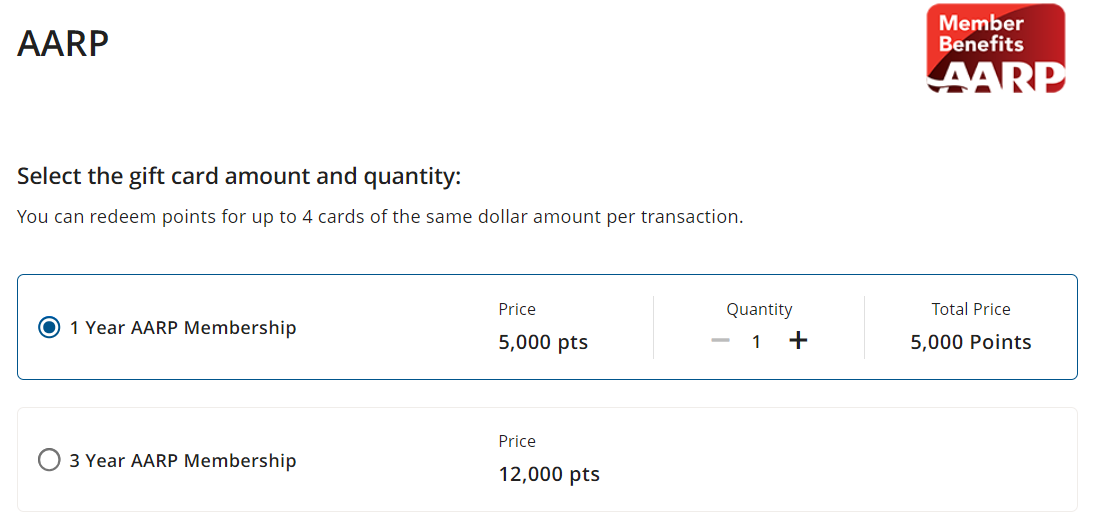
Task: Click the Quantity label
Action: (759, 309)
